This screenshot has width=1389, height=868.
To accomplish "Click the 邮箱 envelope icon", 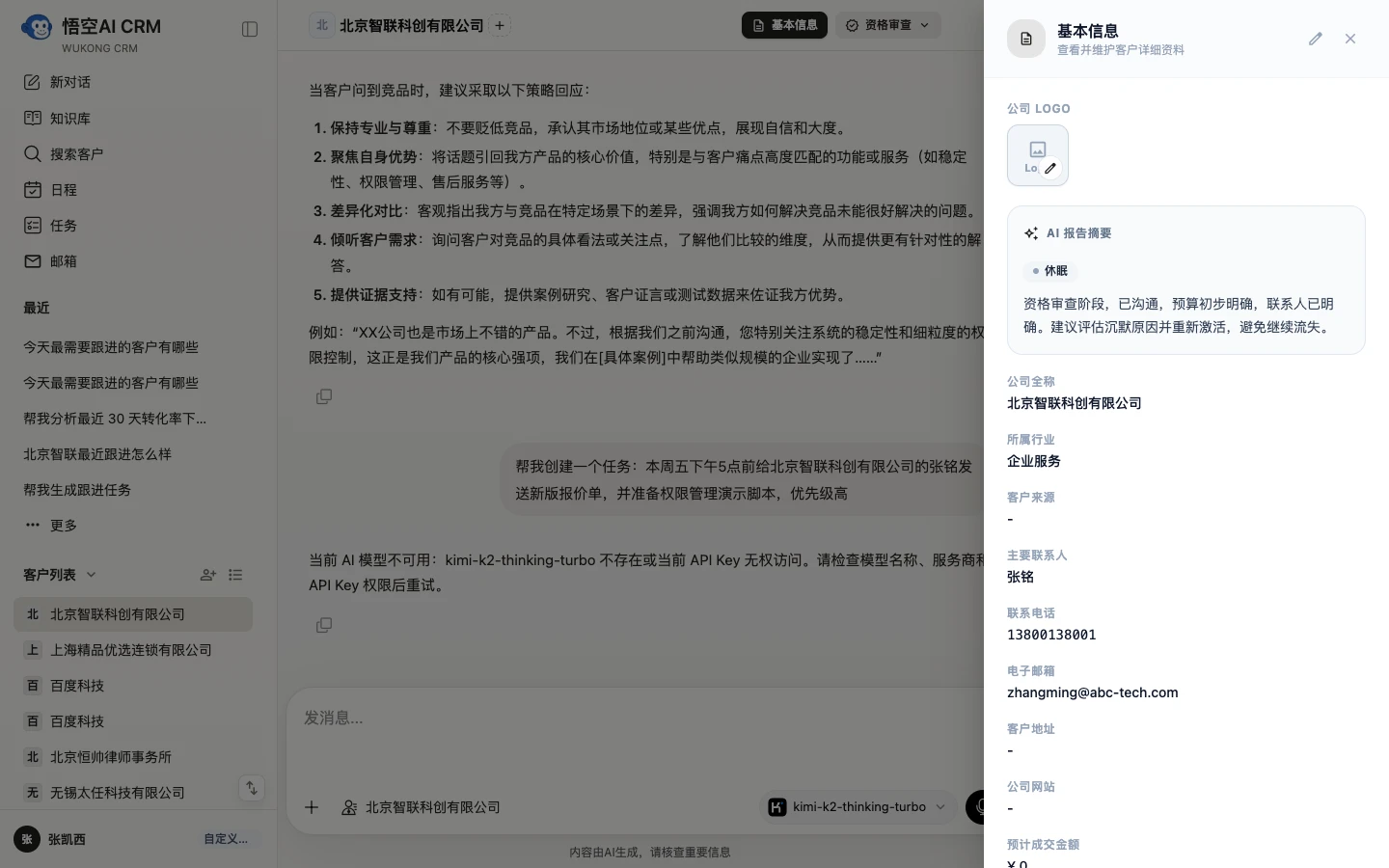I will (33, 260).
